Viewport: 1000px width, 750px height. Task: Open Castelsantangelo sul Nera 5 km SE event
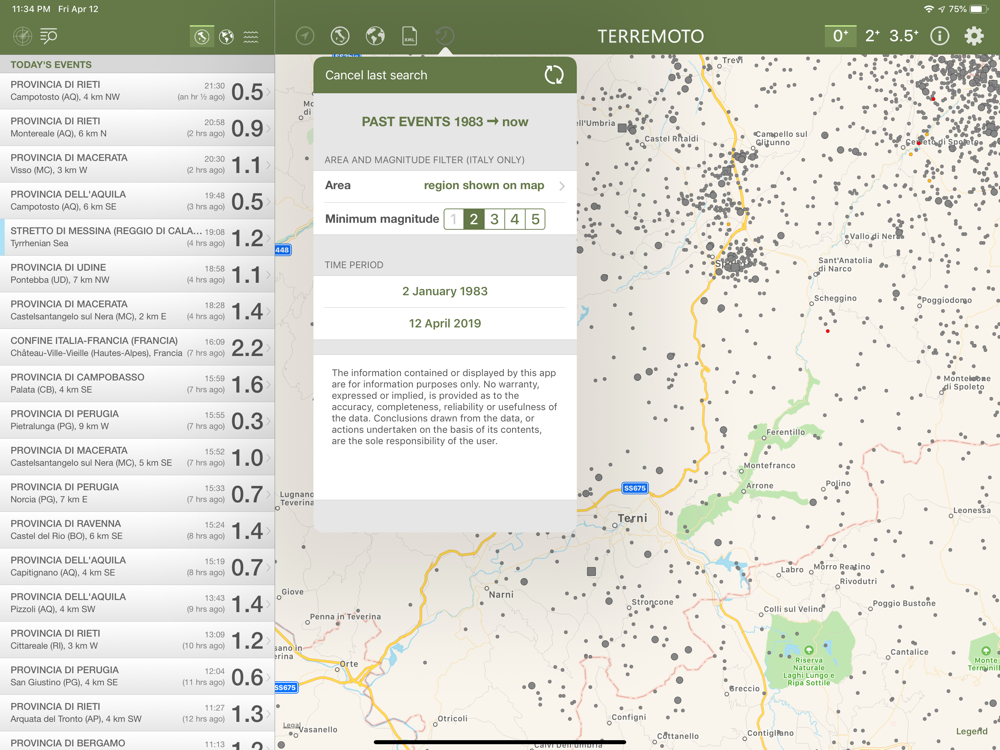pyautogui.click(x=137, y=457)
